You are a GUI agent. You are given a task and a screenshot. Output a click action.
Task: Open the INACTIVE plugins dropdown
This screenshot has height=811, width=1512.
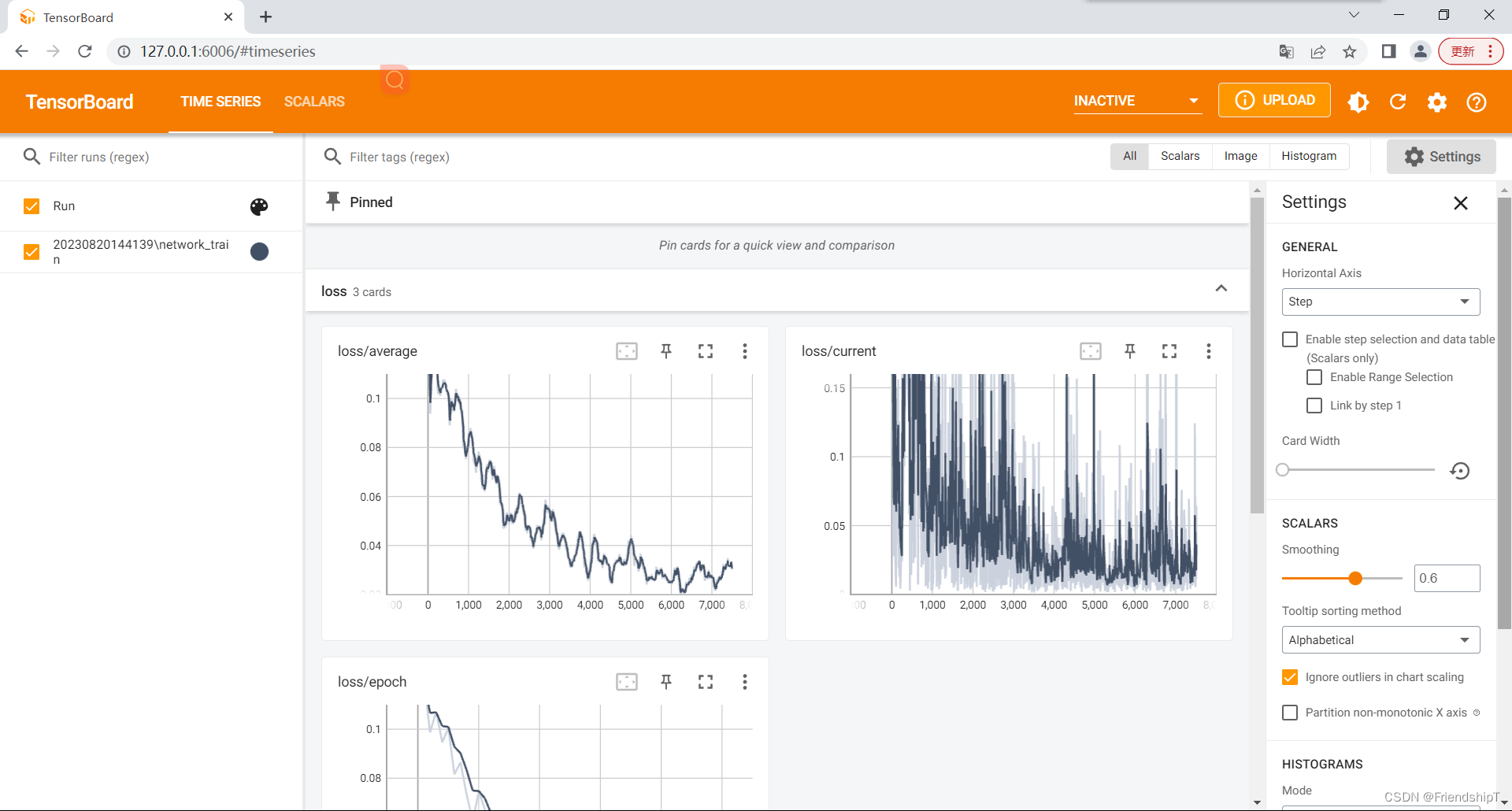pos(1138,101)
